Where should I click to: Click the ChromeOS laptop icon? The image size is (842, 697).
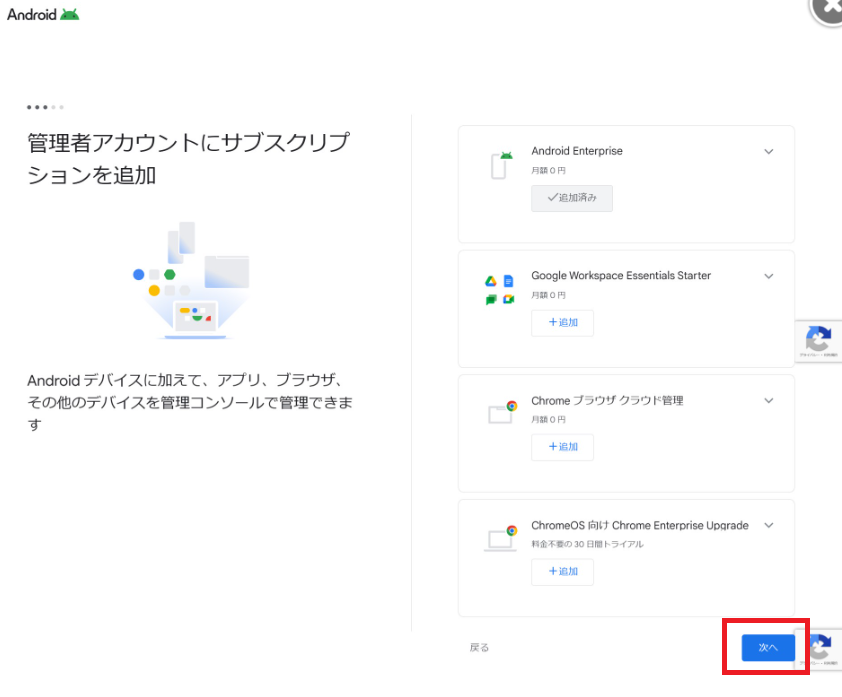pos(501,537)
